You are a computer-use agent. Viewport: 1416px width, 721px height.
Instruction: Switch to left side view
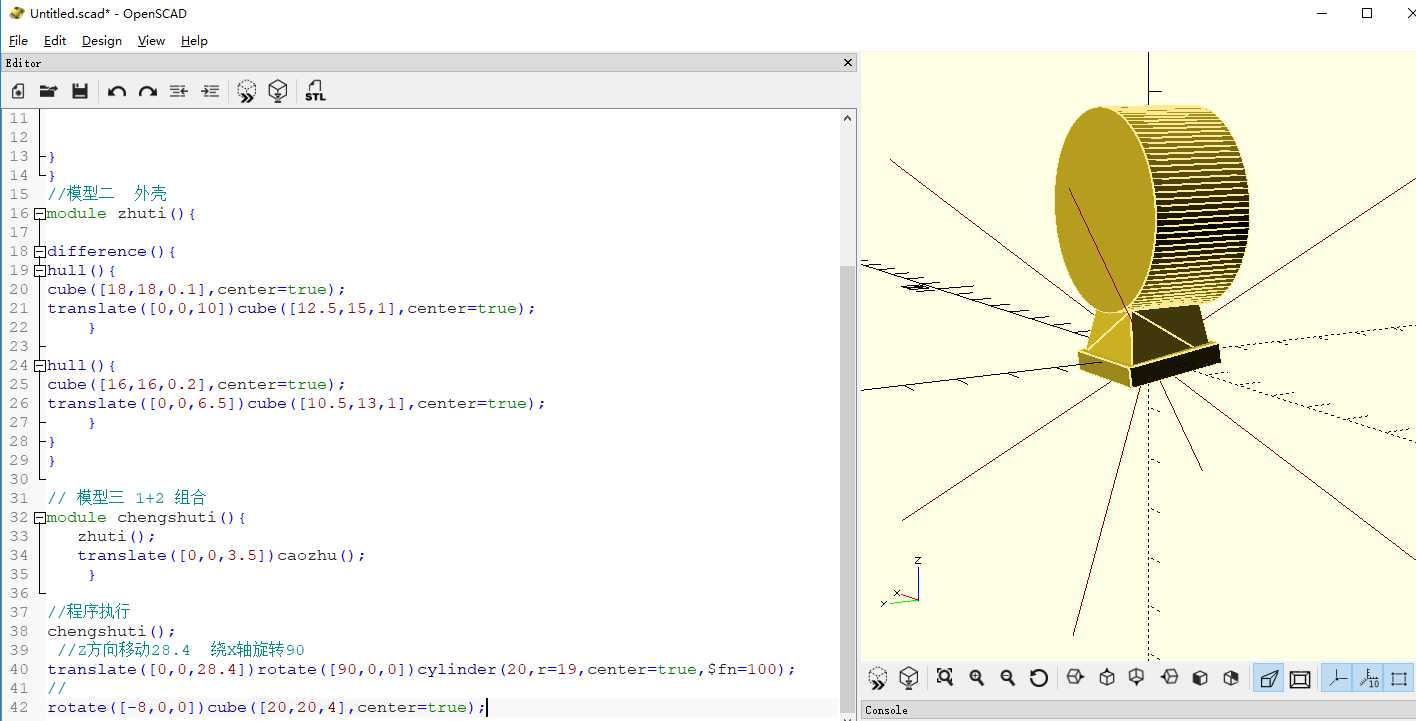click(x=1169, y=678)
